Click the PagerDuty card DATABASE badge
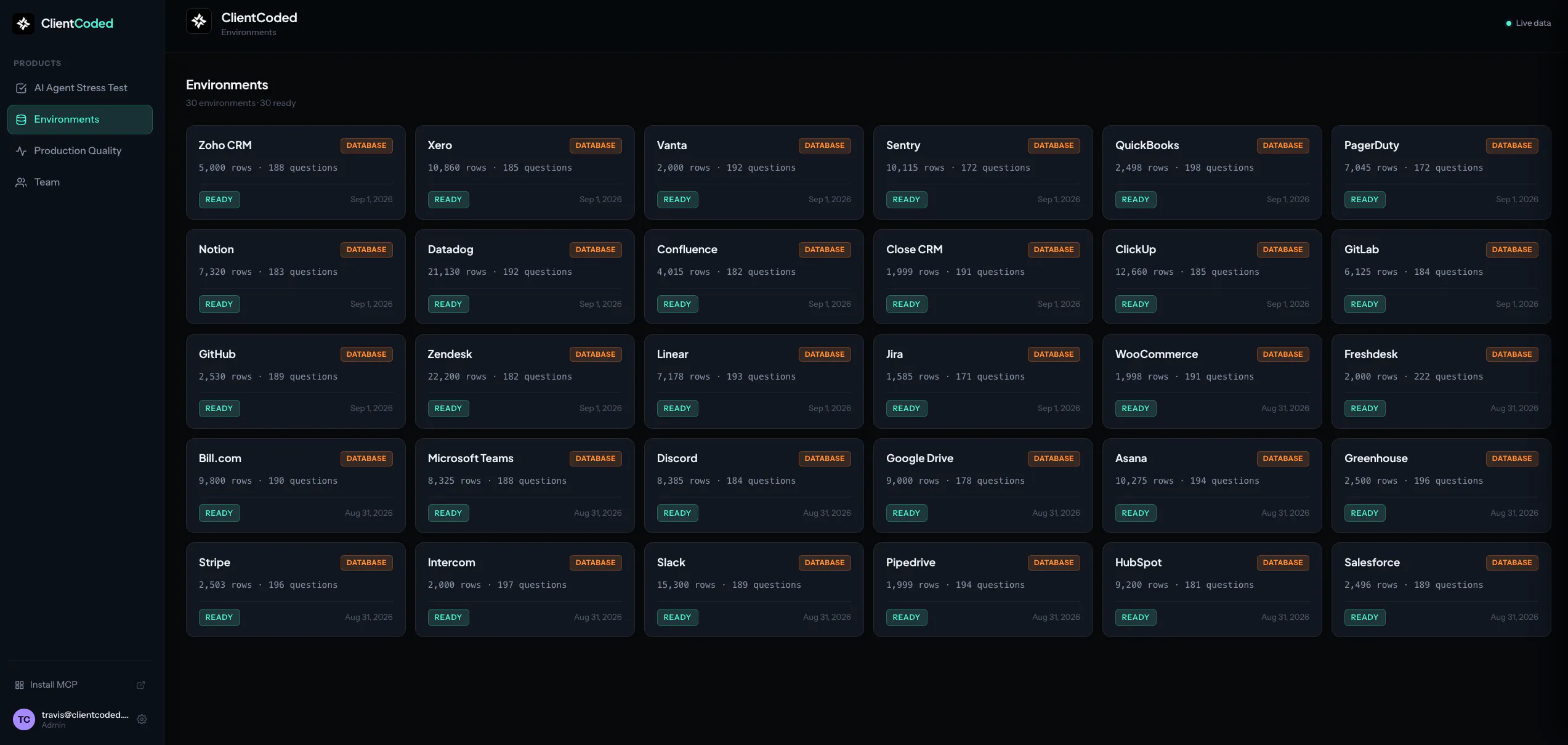 1512,145
